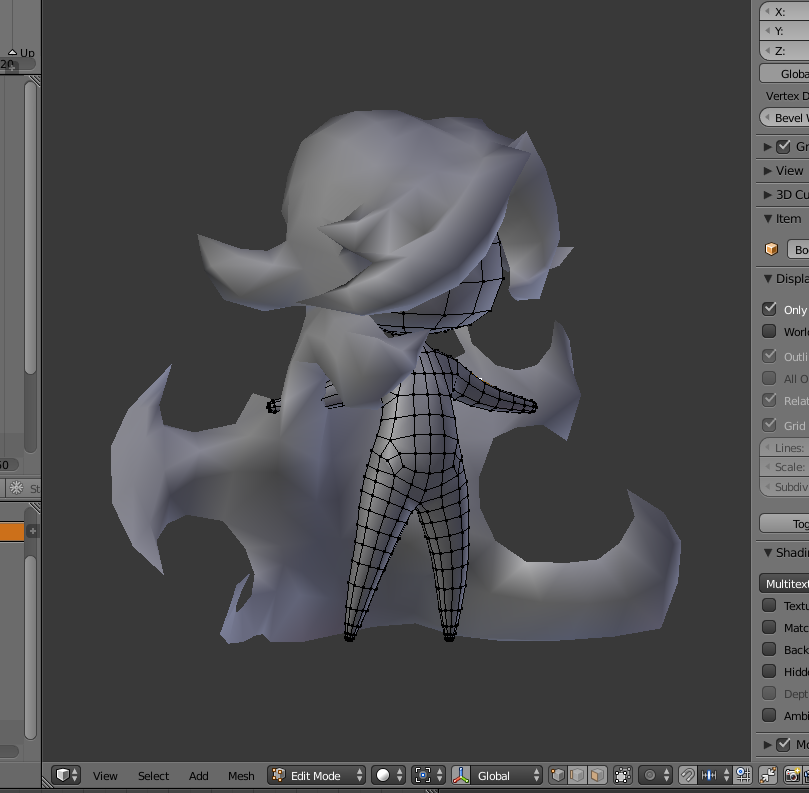Toggle limit selection to visible
The image size is (809, 793).
pos(623,775)
